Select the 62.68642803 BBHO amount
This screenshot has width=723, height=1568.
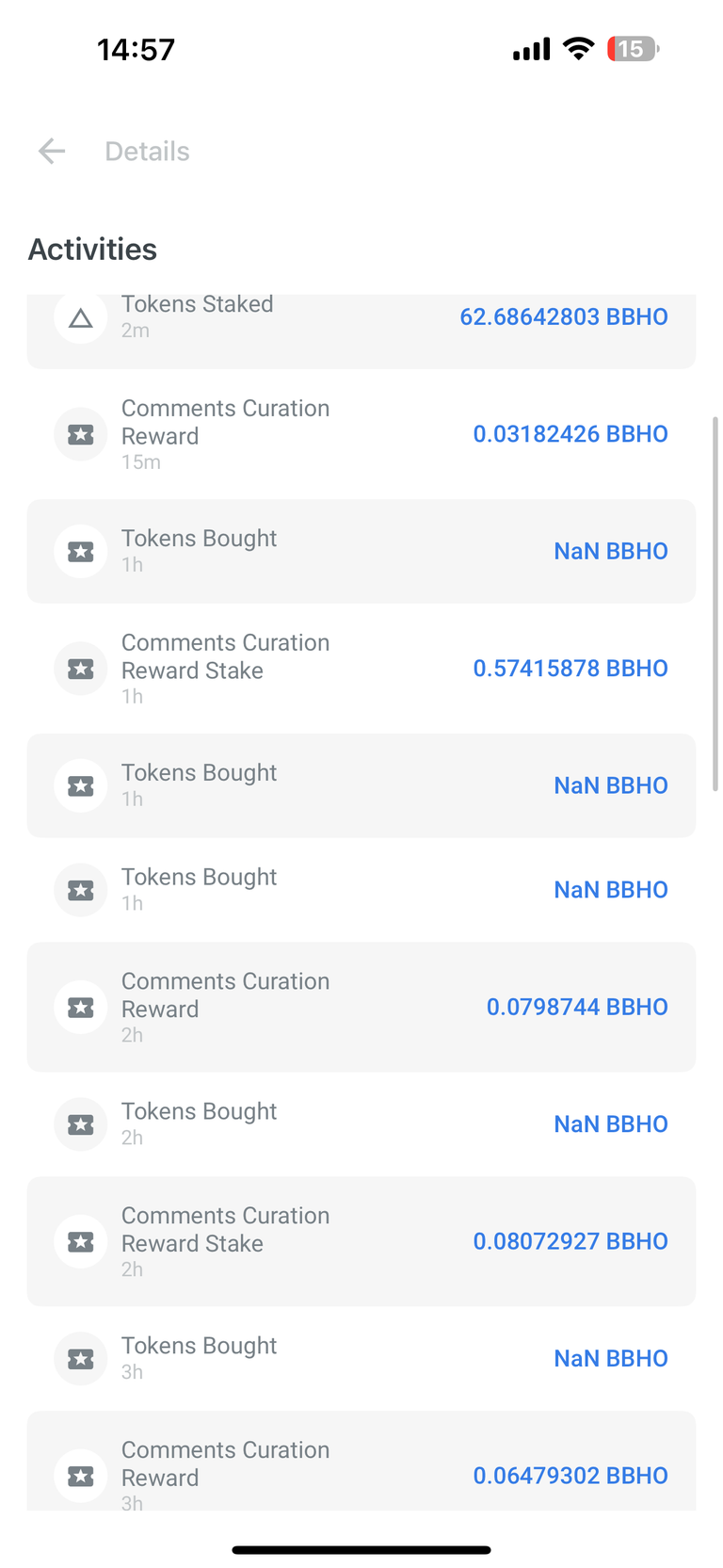pos(564,317)
